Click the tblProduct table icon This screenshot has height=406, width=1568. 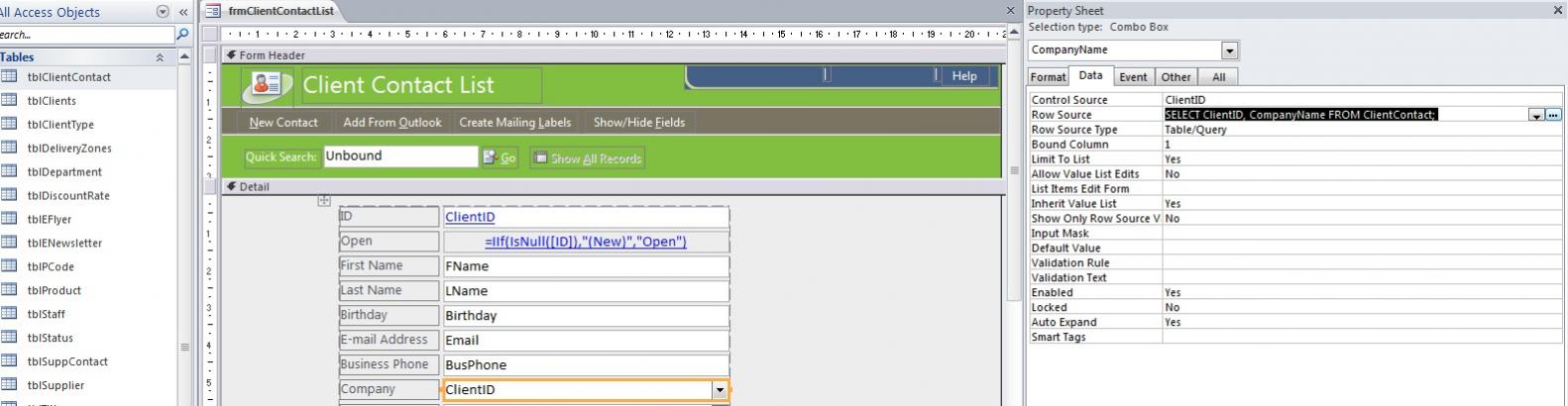9,290
